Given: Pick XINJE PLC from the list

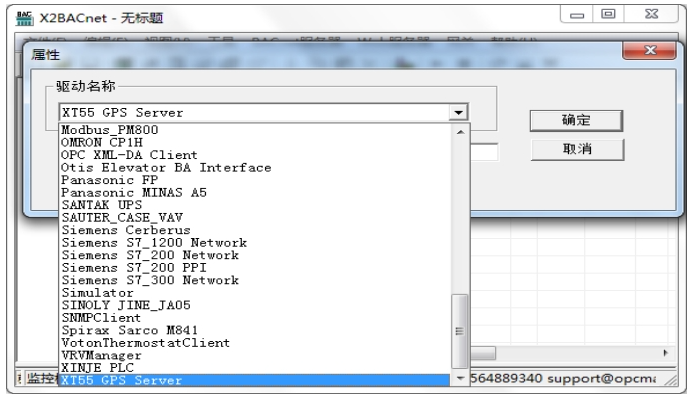Looking at the screenshot, I should [x=255, y=368].
